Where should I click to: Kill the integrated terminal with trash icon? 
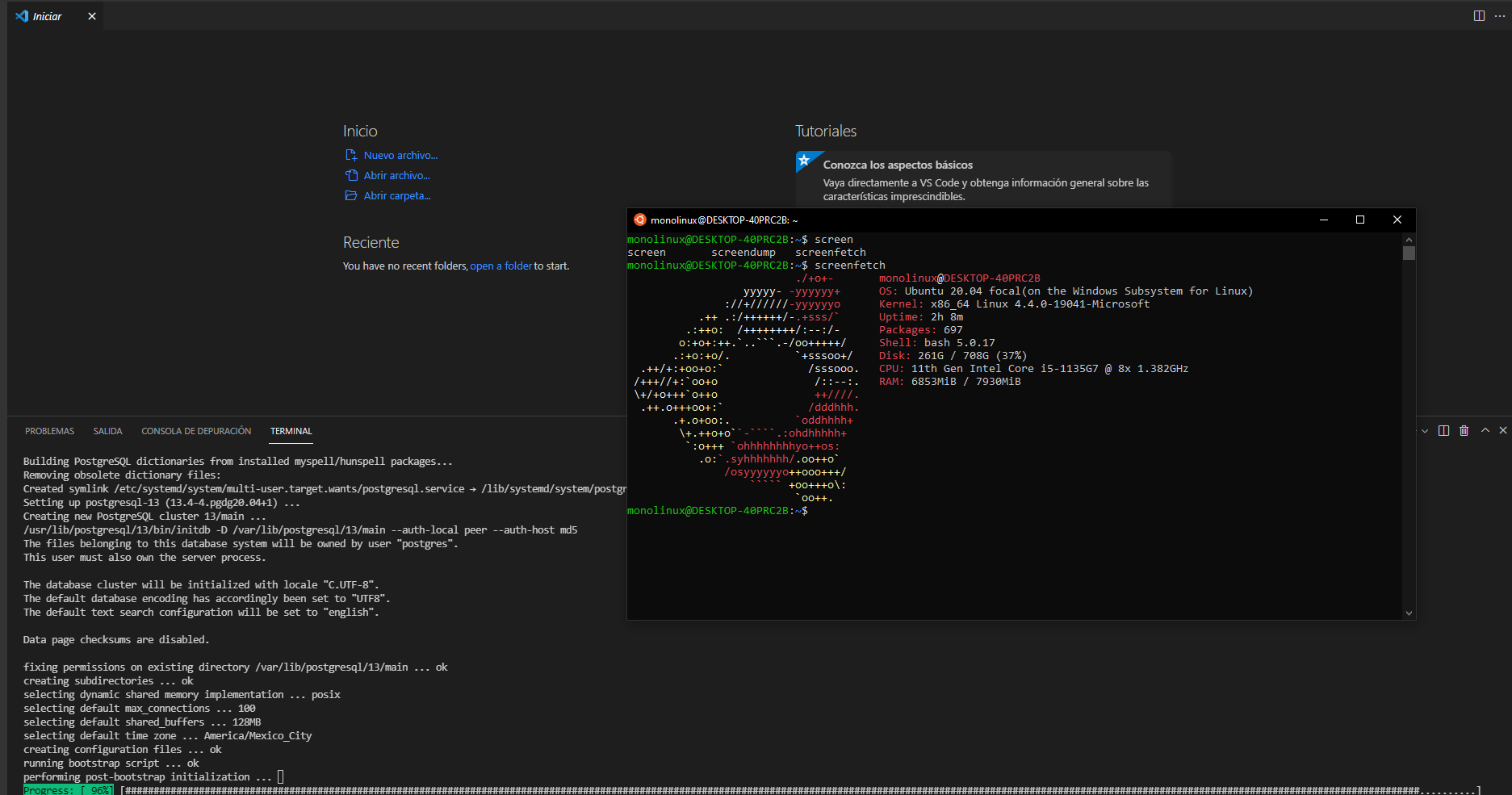1464,431
